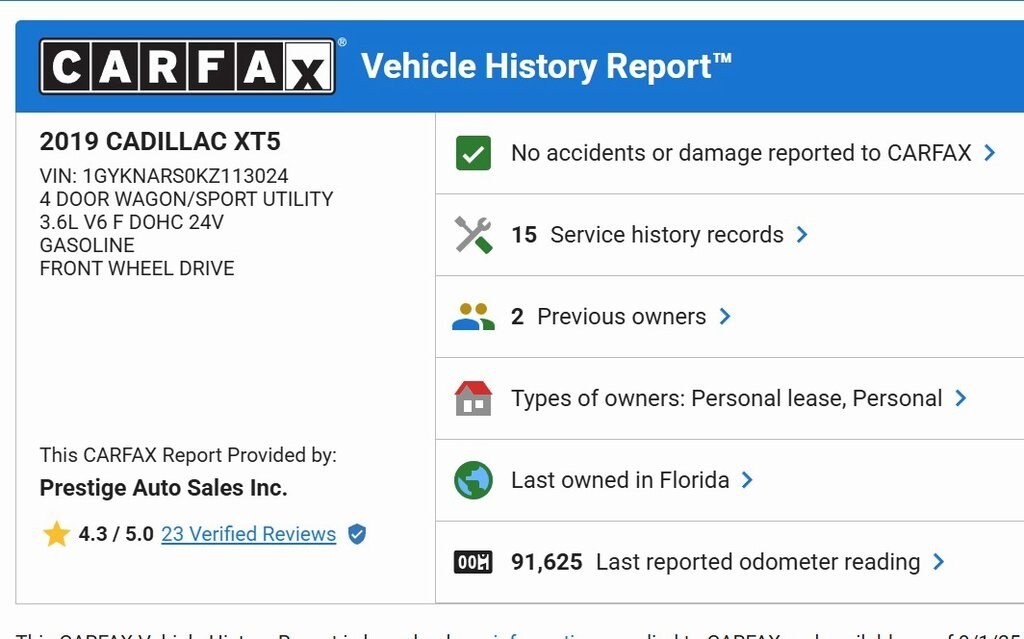1024x639 pixels.
Task: Click the globe last-owned location icon
Action: [x=473, y=480]
